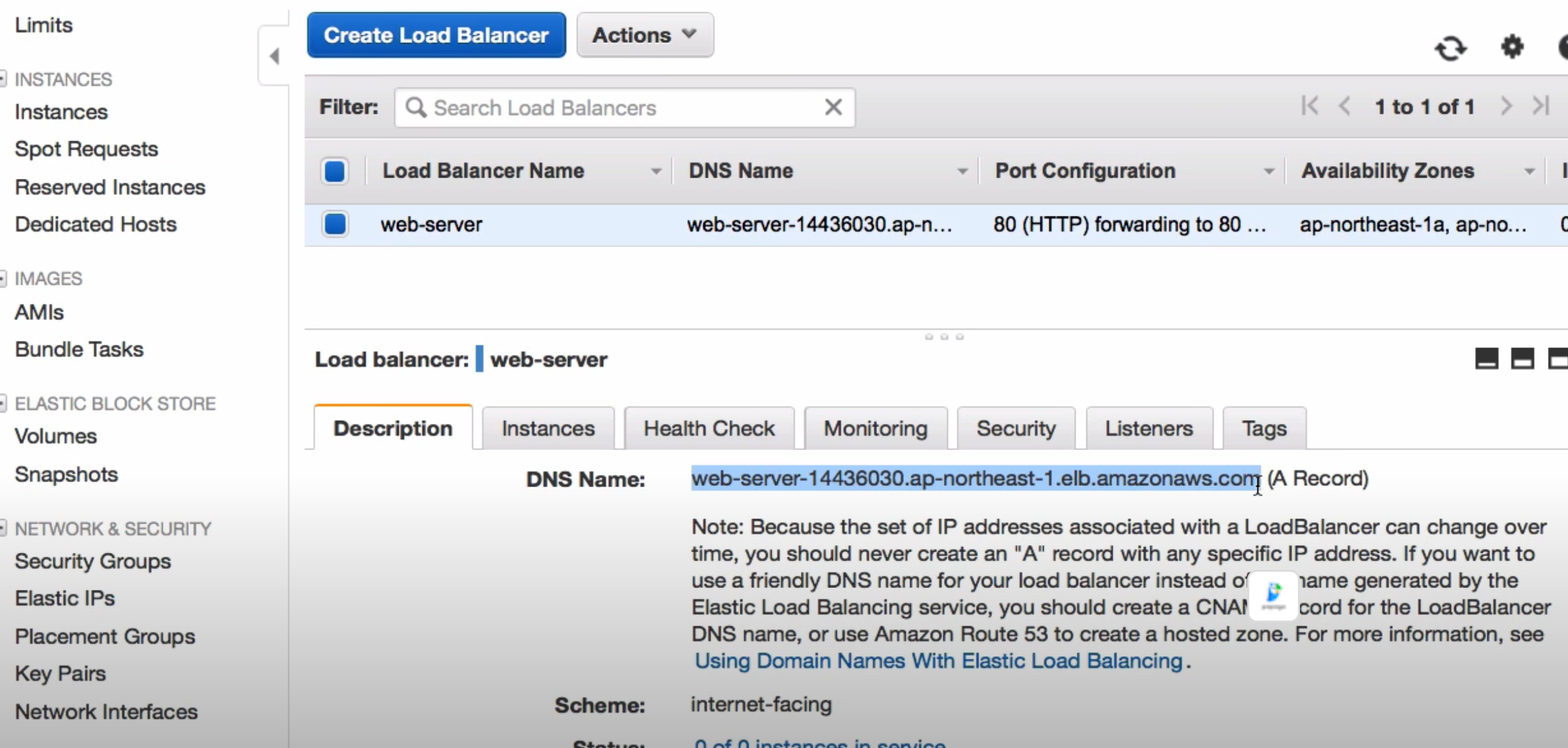Collapse the INSTANCES sidebar section

click(4, 79)
